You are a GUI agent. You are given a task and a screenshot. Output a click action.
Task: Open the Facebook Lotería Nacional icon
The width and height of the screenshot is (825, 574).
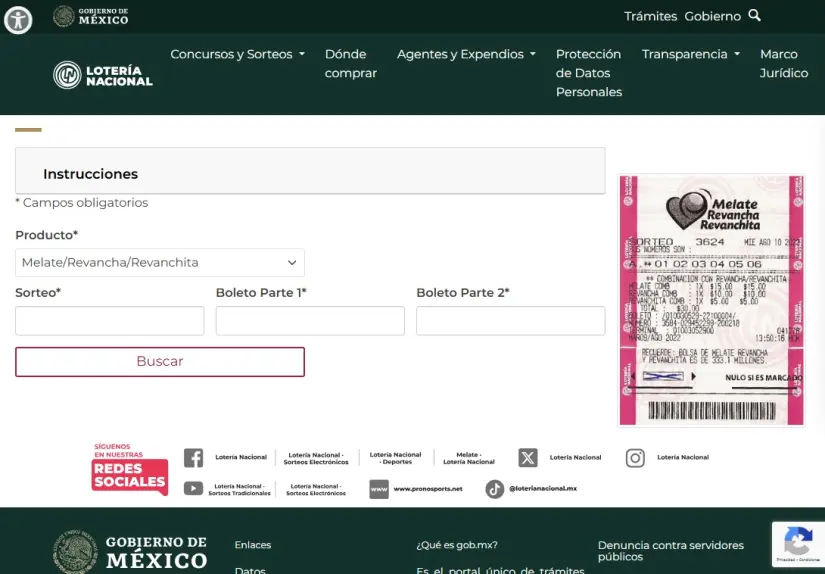point(193,458)
